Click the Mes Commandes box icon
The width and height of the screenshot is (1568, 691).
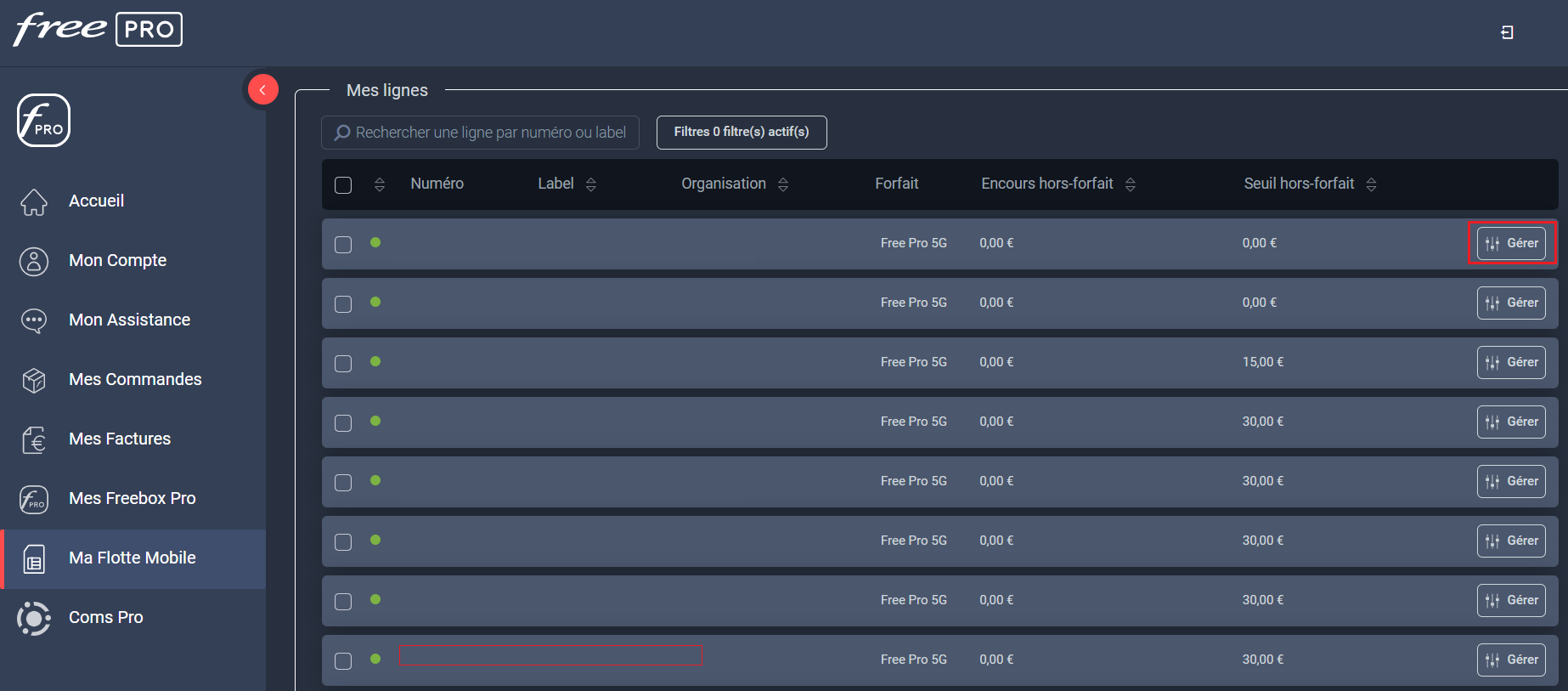click(34, 380)
